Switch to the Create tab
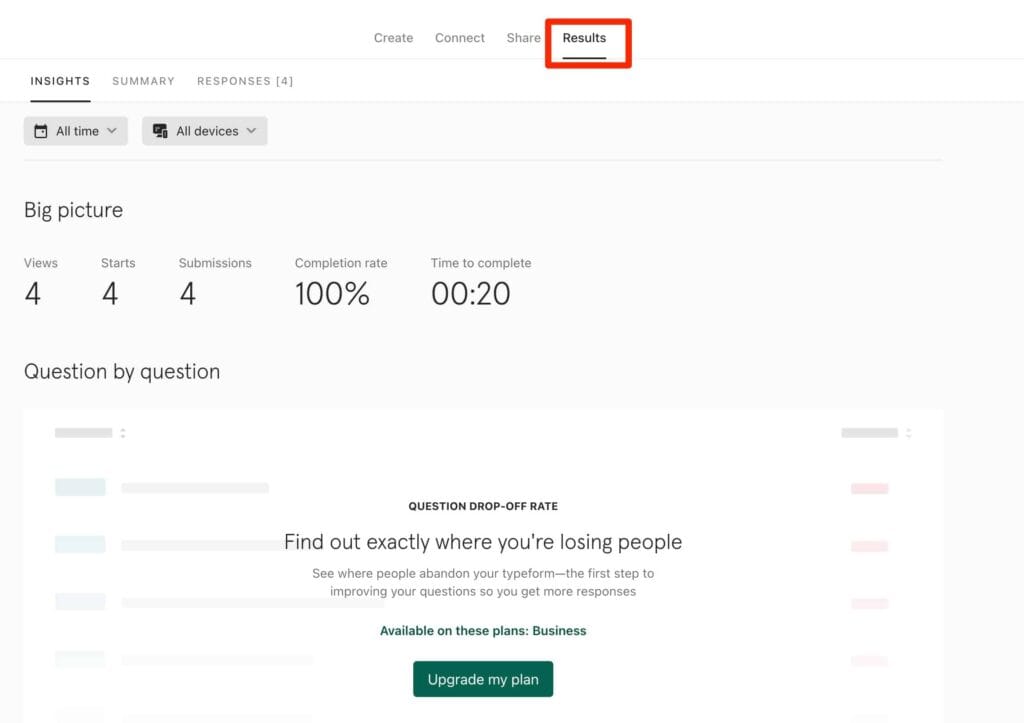The image size is (1024, 723). click(x=393, y=37)
